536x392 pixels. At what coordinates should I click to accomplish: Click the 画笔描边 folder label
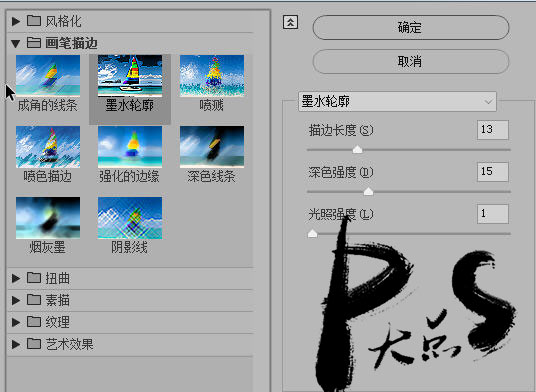(x=71, y=43)
